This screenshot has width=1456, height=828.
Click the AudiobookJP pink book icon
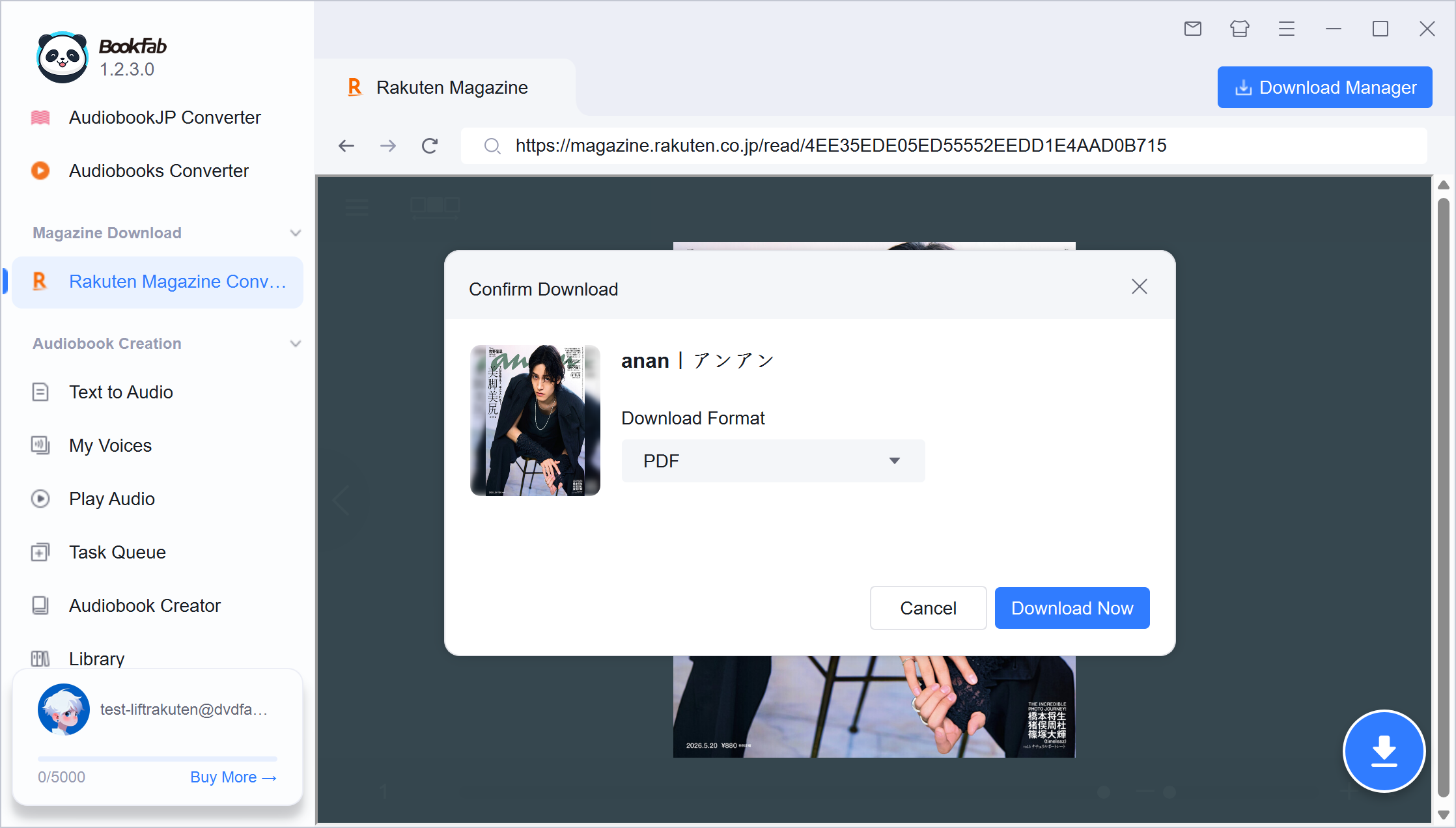[x=40, y=117]
